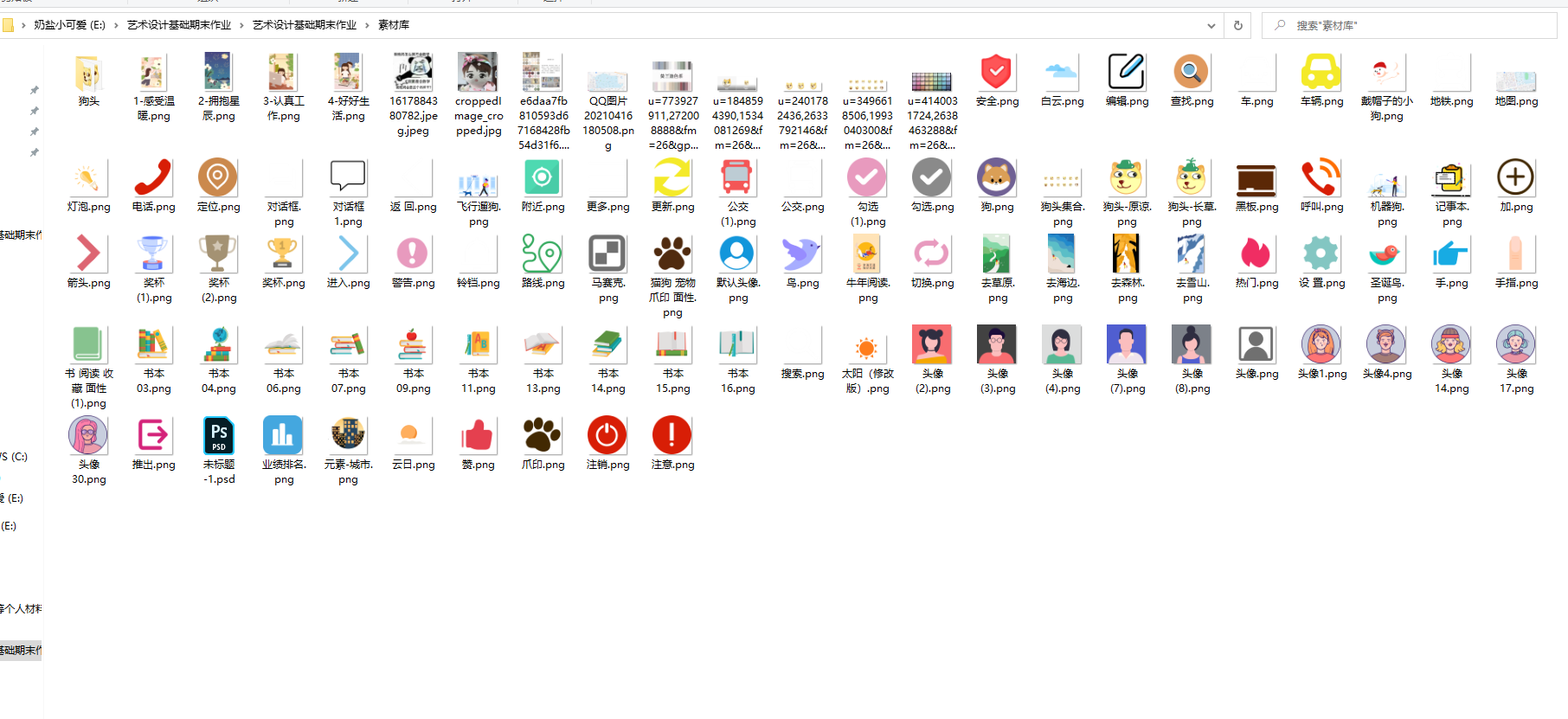The image size is (1568, 719).
Task: Select the 奖杯.png gold trophy file
Action: [x=283, y=254]
